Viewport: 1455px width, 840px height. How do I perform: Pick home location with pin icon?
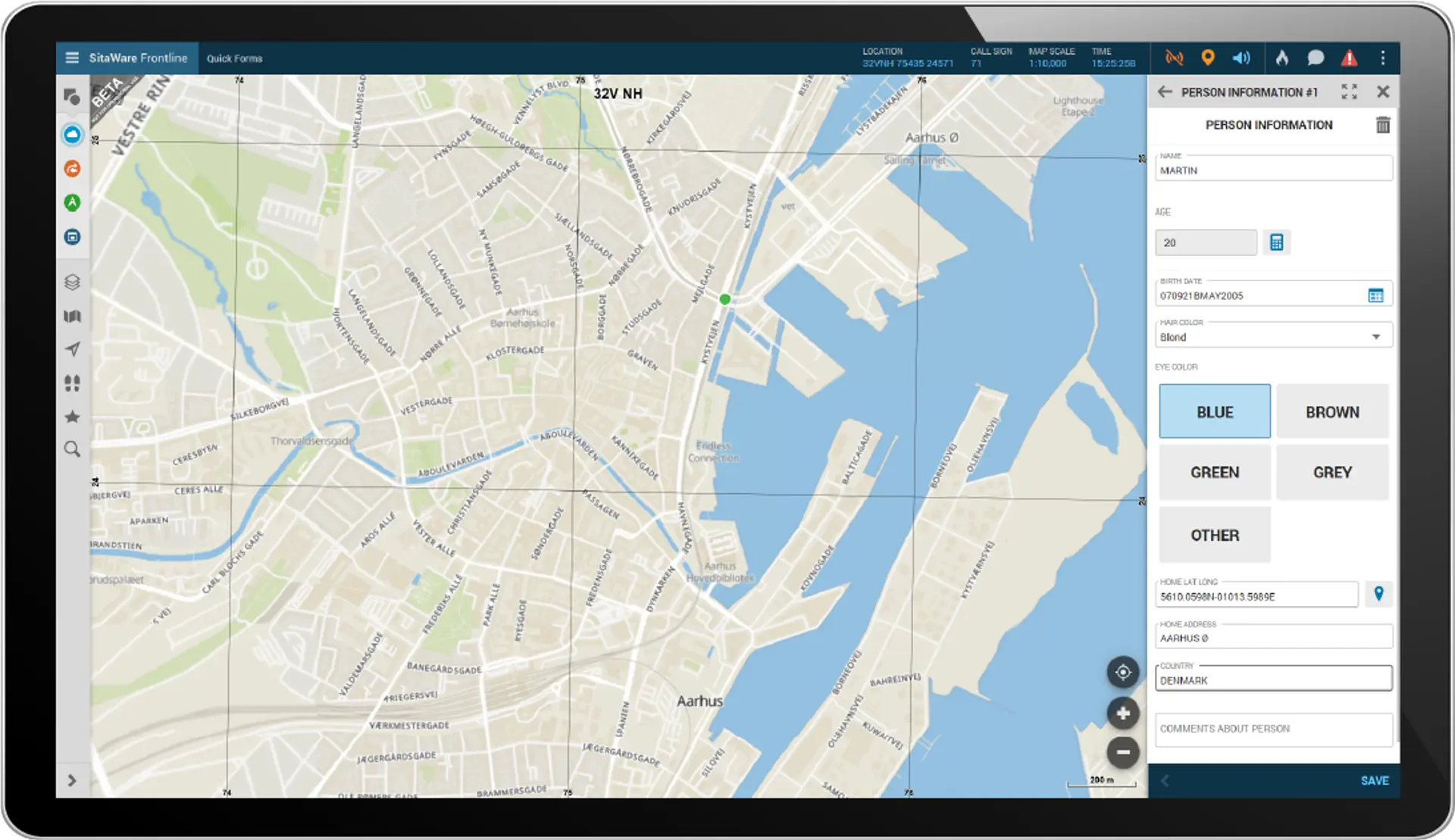(1378, 594)
